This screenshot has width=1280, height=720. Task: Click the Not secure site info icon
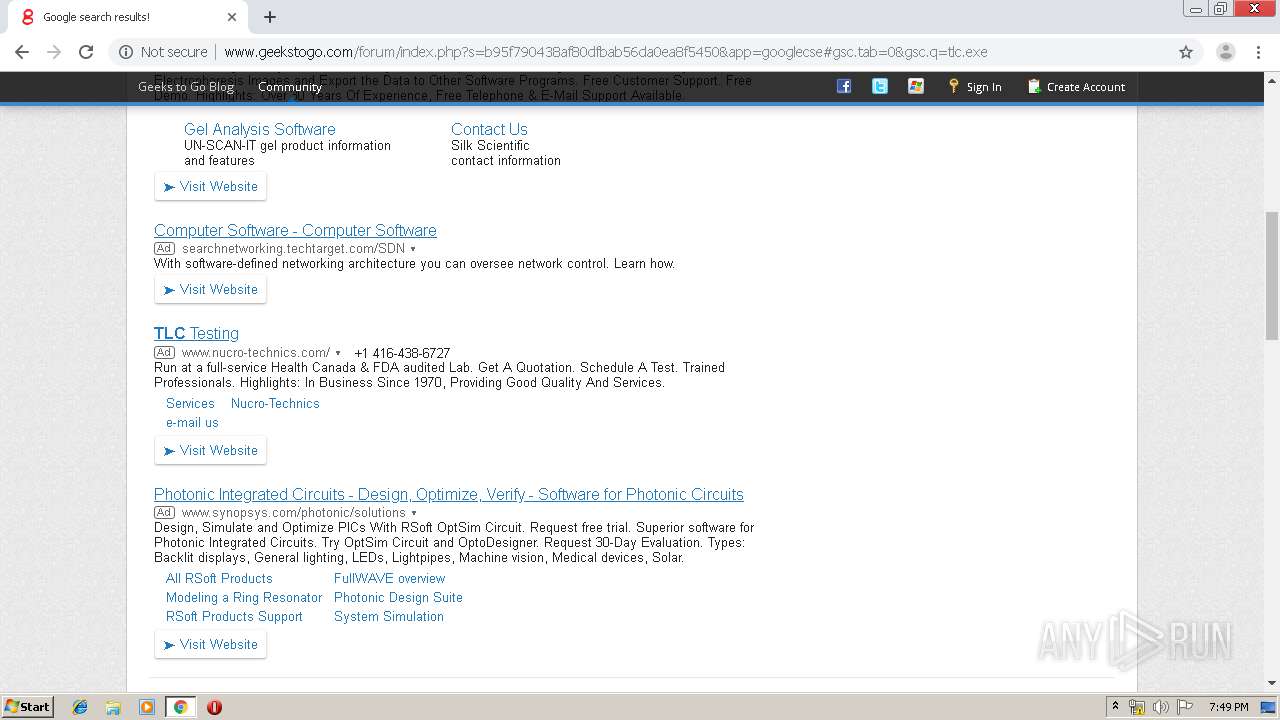(x=126, y=52)
